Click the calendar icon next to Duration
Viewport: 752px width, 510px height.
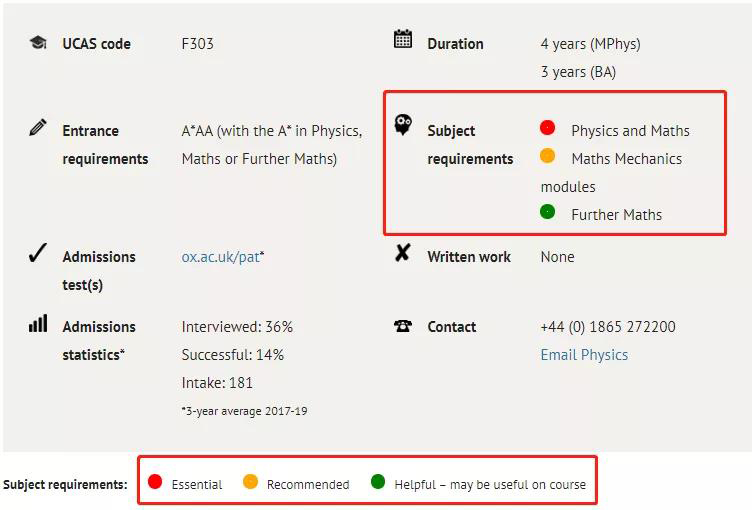[x=403, y=39]
